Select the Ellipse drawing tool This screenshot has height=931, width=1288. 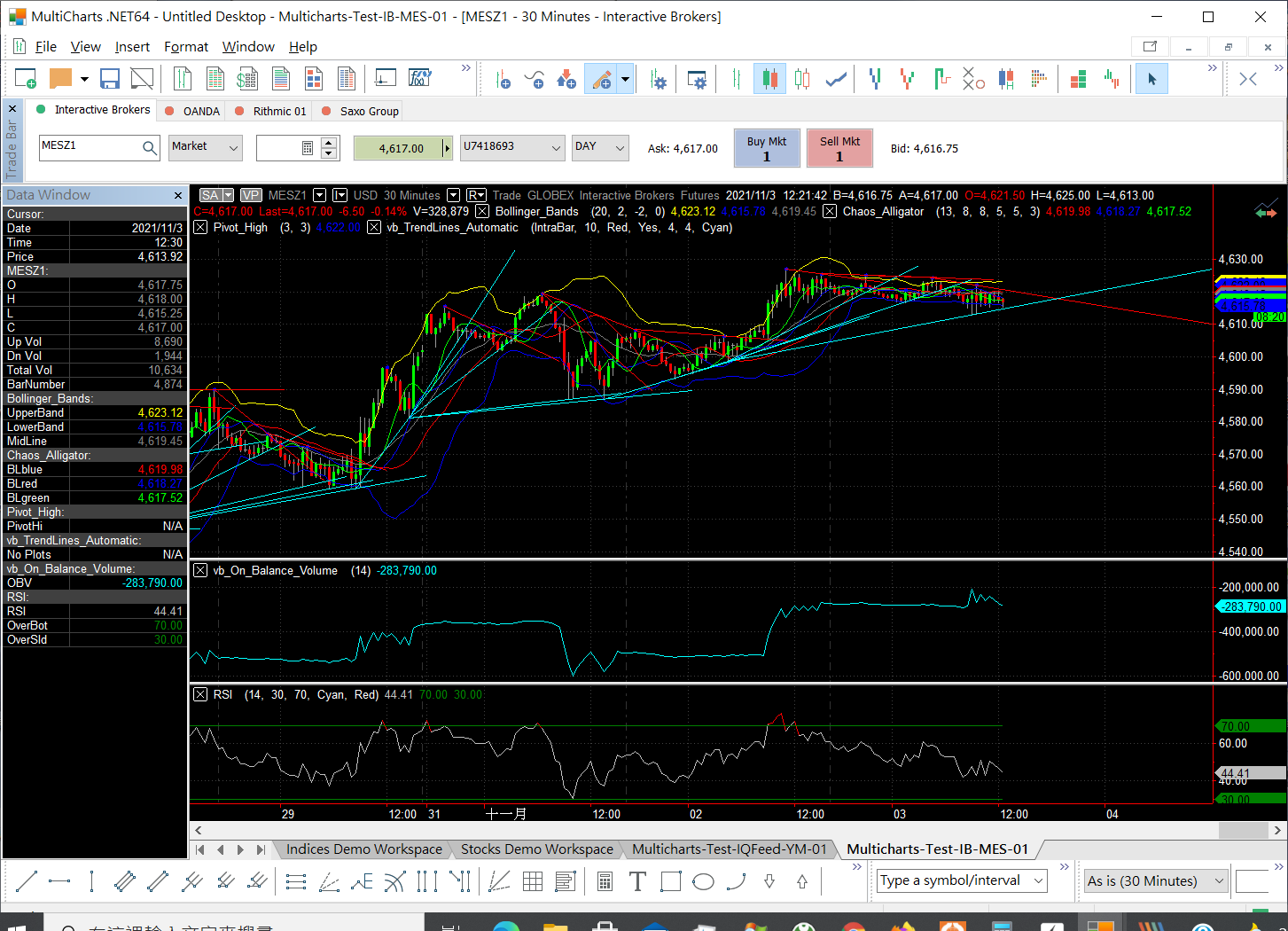[703, 881]
